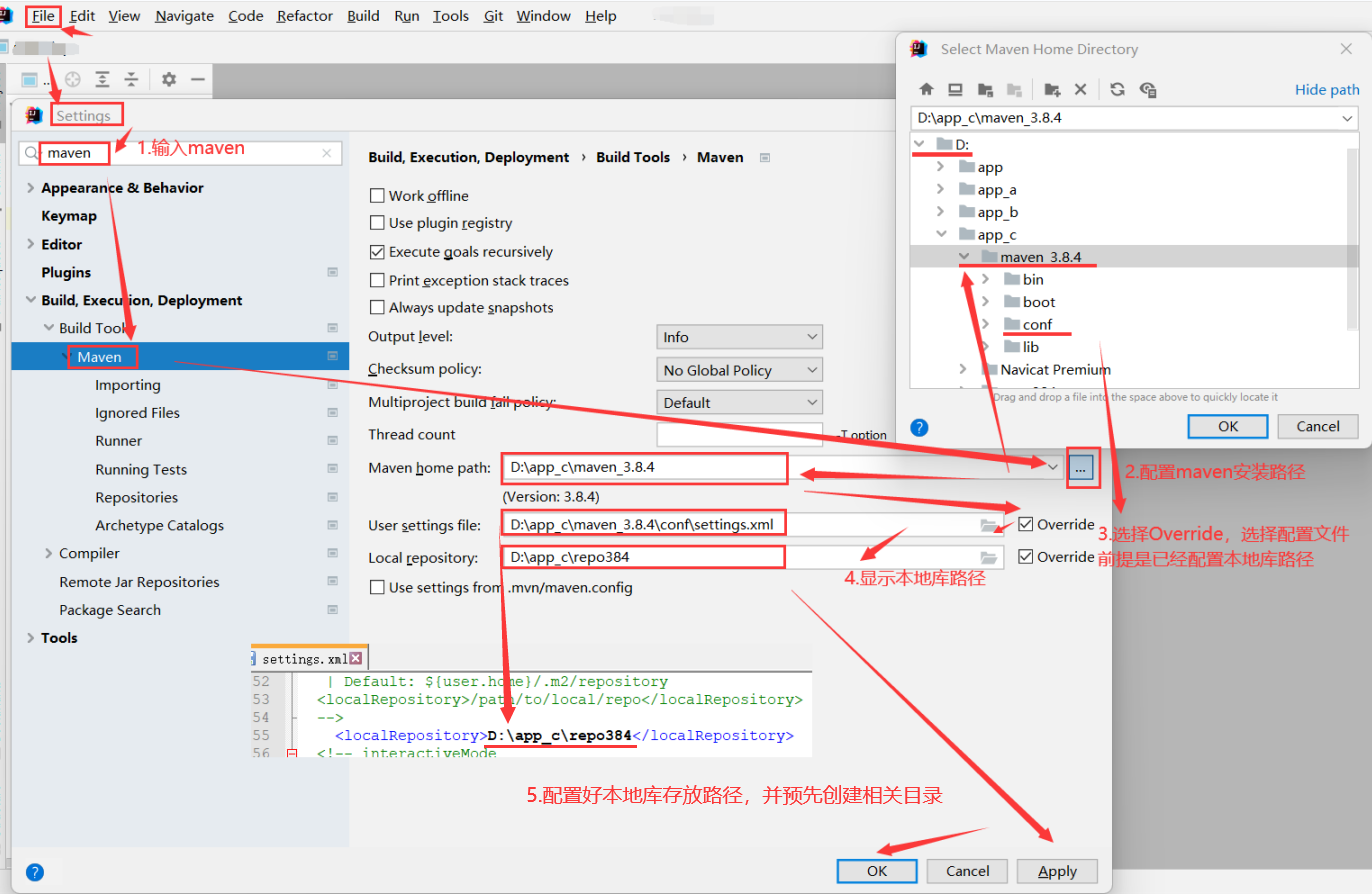Open path history dropdown in file chooser
Viewport: 1372px width, 894px height.
click(1347, 118)
